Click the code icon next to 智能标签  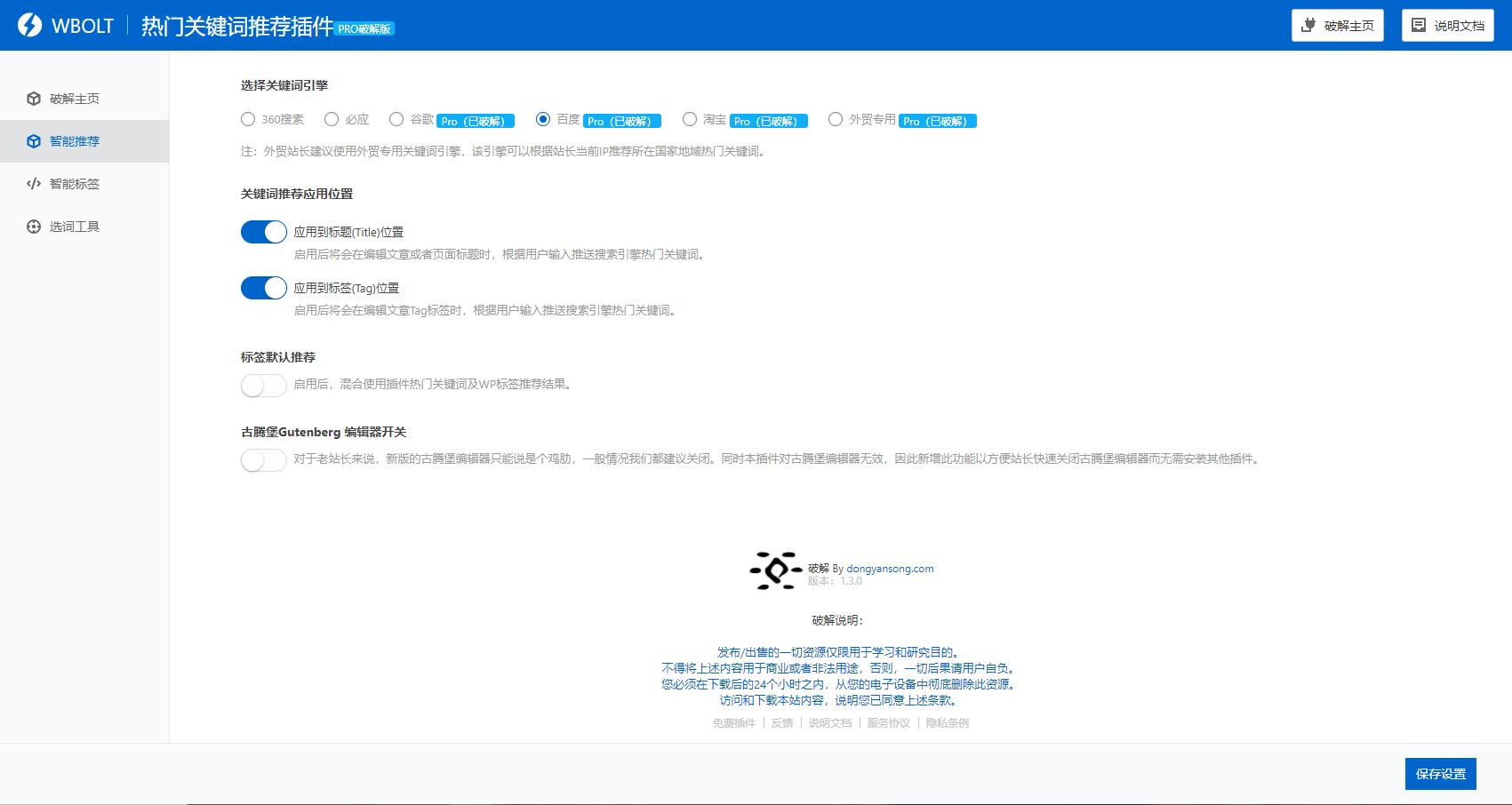click(34, 184)
